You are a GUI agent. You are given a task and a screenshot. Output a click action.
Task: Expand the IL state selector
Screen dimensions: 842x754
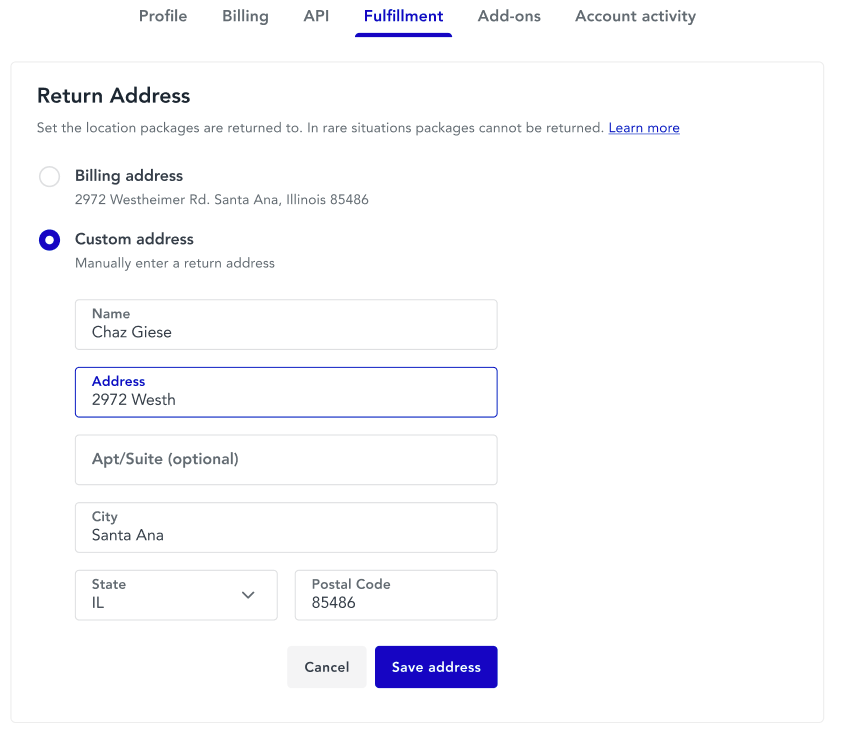(x=176, y=595)
